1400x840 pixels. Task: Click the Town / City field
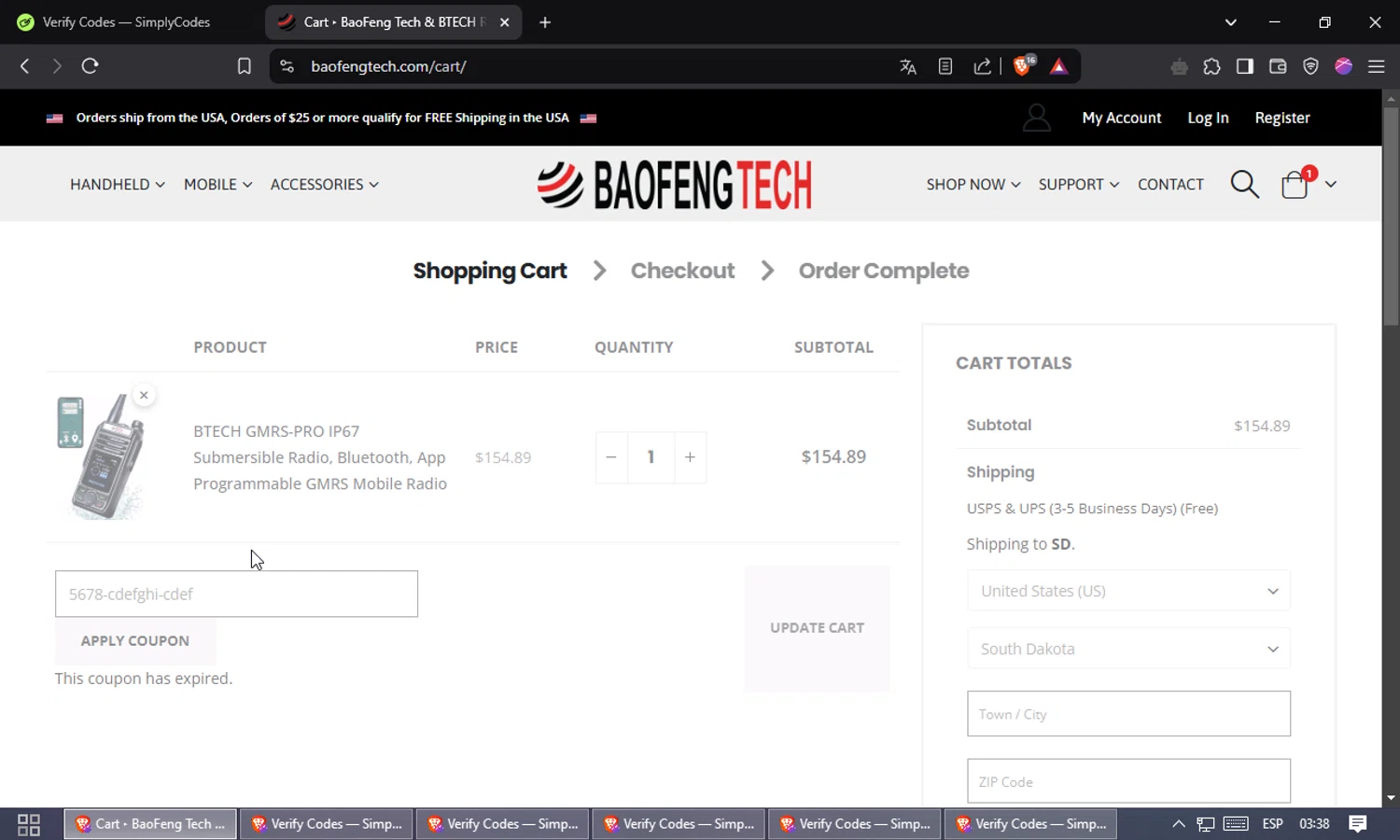tap(1128, 714)
